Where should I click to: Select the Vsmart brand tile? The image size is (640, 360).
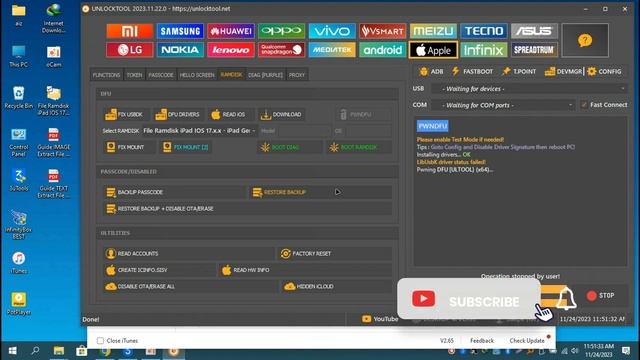click(382, 31)
